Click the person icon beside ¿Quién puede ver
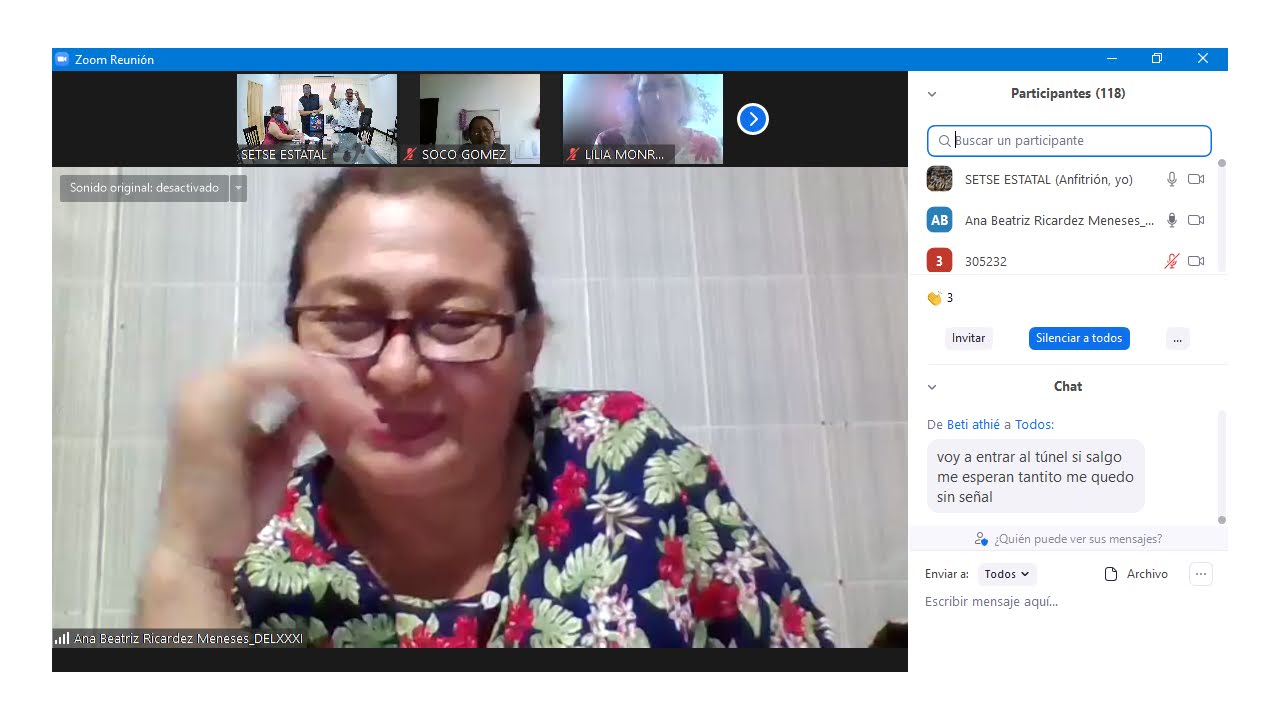 pyautogui.click(x=981, y=539)
